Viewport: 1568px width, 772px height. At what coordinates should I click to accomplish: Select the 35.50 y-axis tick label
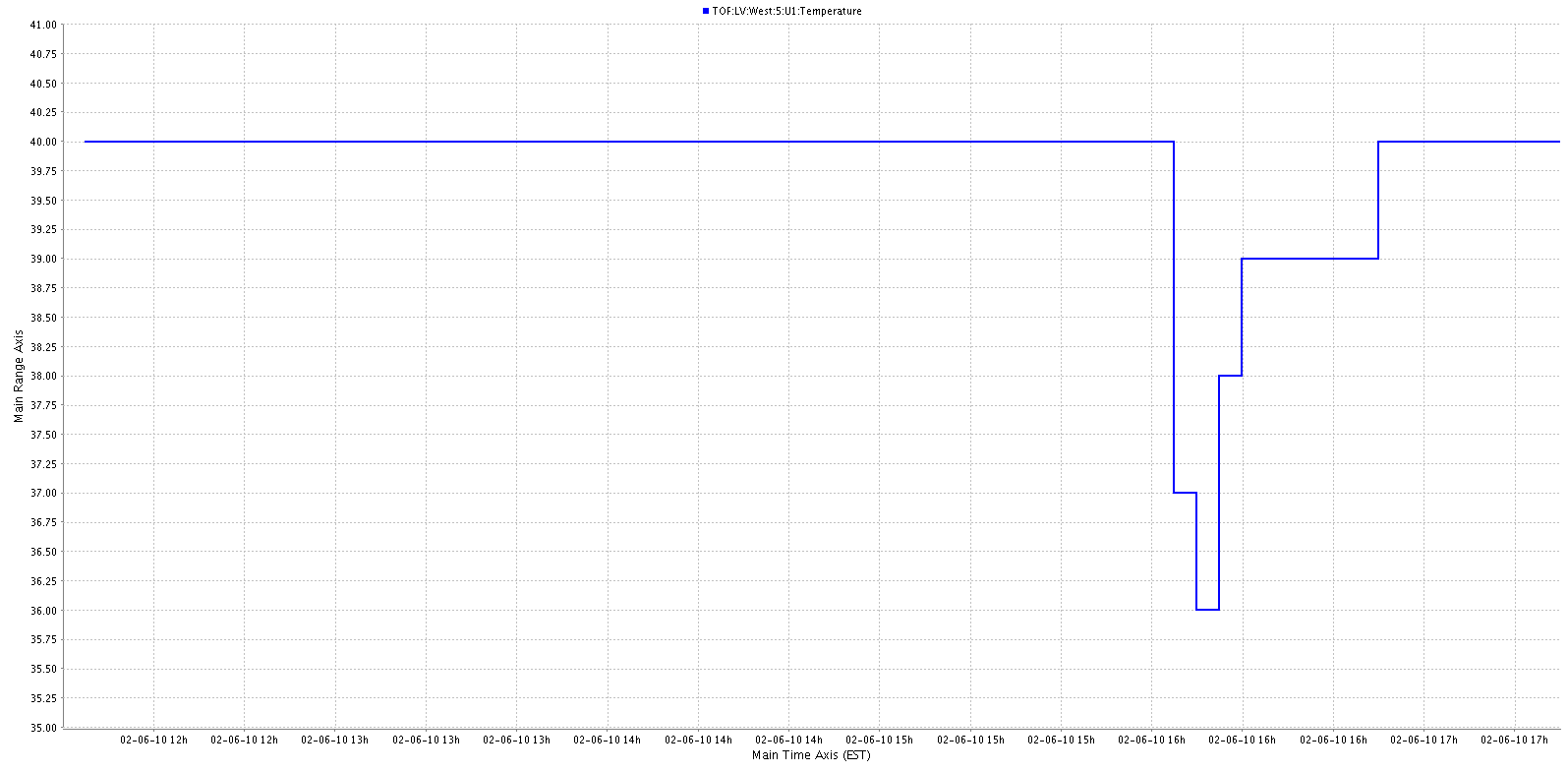43,669
